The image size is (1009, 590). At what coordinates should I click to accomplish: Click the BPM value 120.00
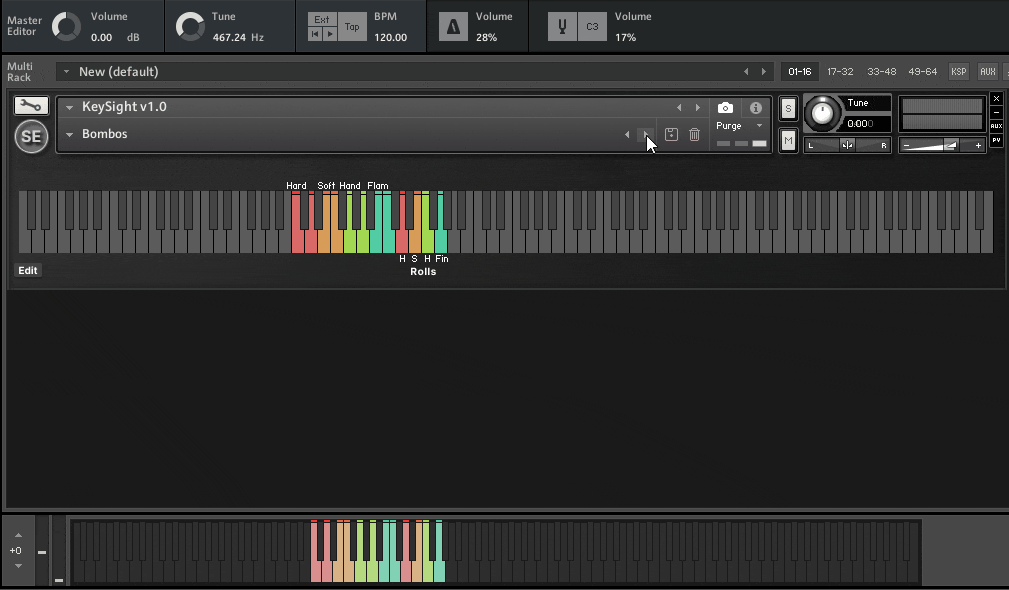pyautogui.click(x=391, y=37)
